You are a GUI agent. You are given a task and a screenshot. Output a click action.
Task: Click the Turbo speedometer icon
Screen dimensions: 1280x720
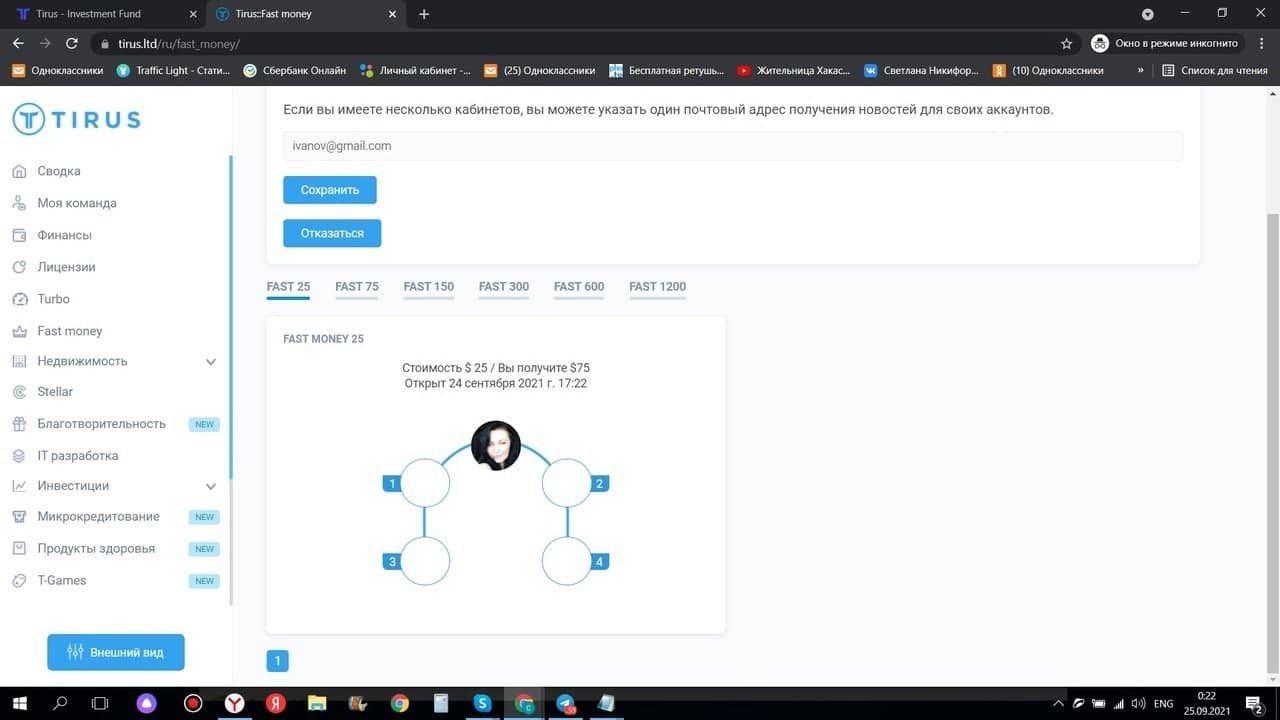19,299
